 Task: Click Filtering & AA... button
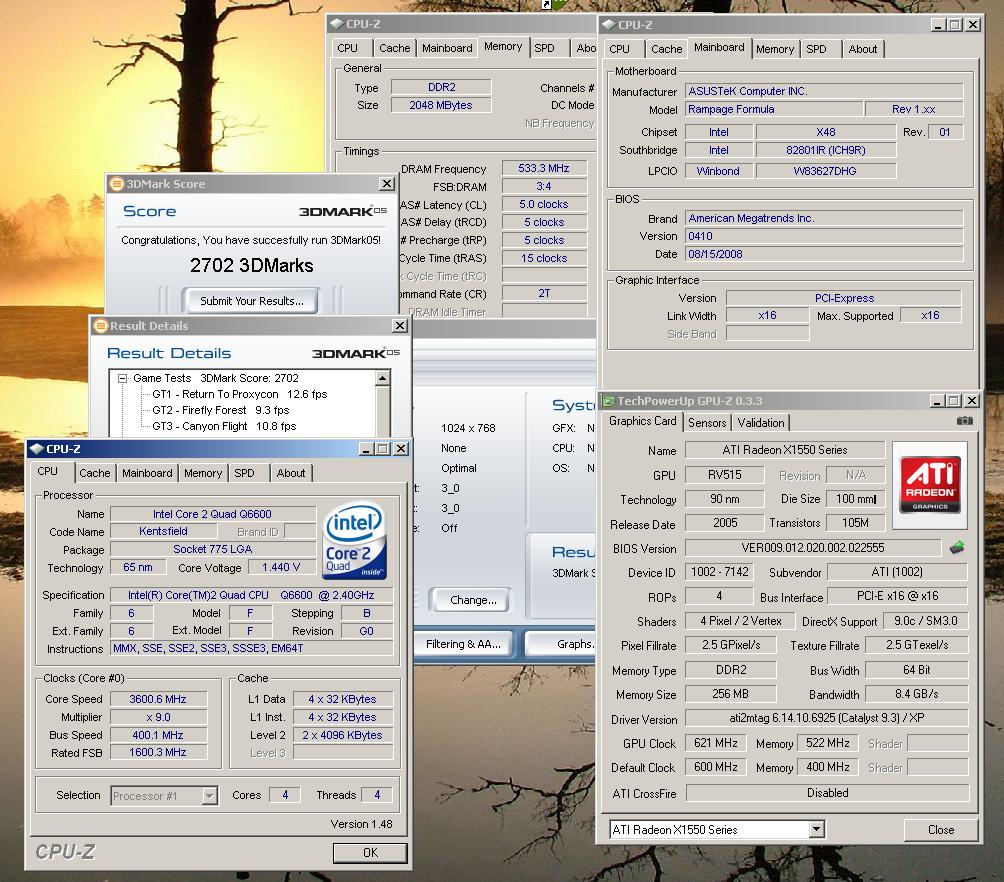pyautogui.click(x=463, y=644)
